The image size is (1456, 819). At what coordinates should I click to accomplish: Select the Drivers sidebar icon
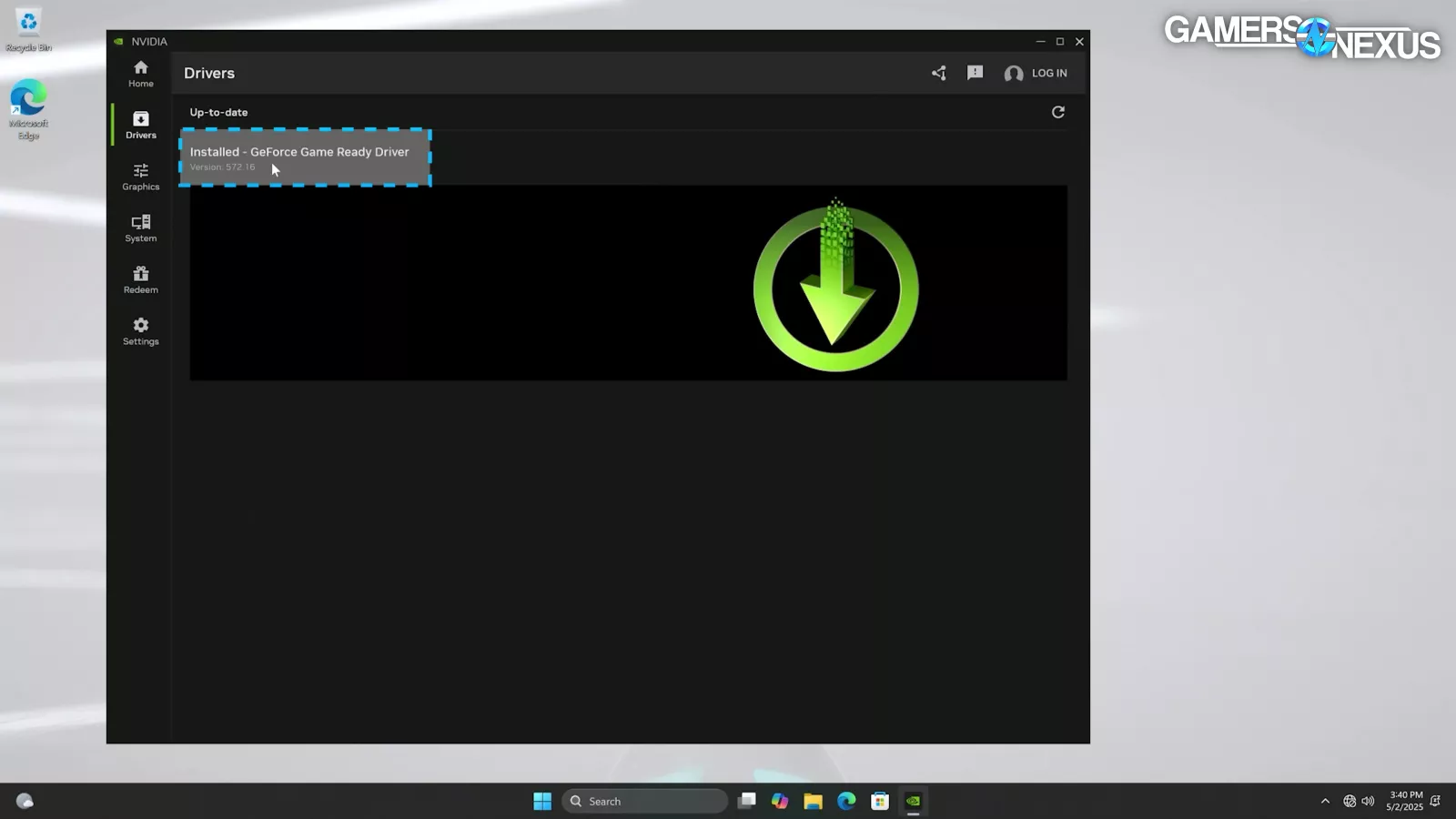[140, 125]
